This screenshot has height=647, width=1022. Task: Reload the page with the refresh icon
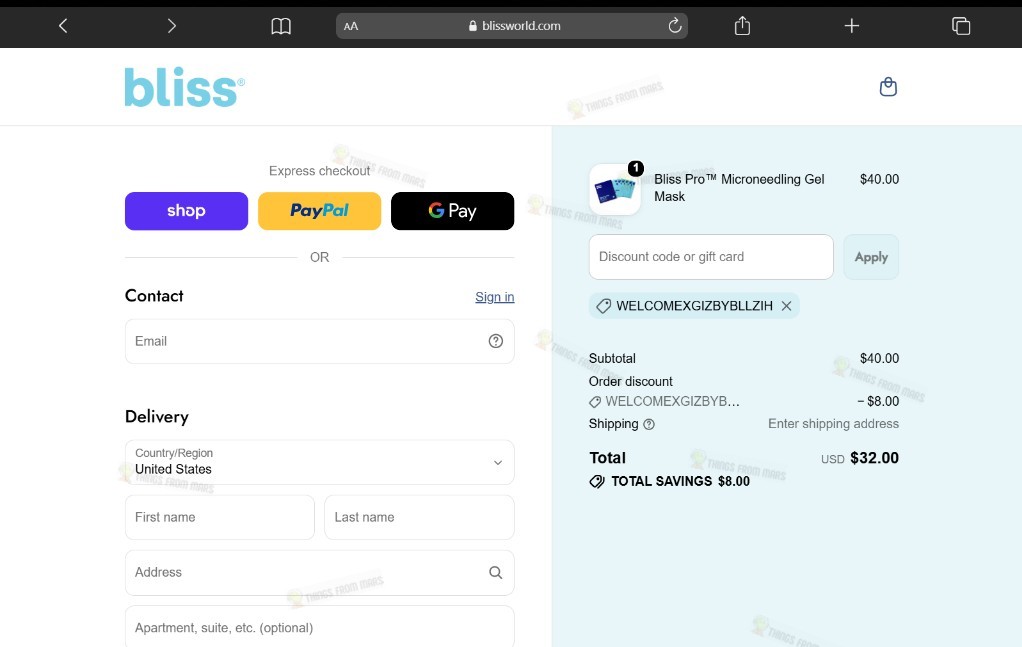pos(675,25)
